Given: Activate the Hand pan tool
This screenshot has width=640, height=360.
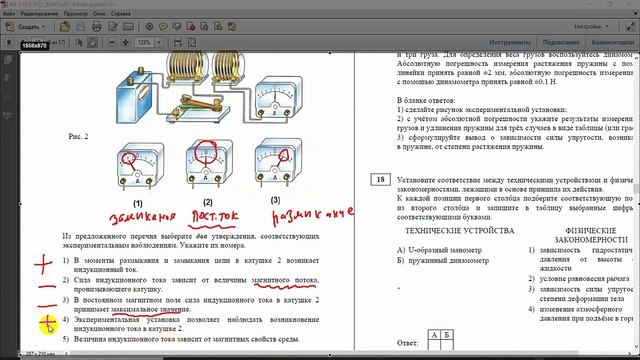Looking at the screenshot, I should pyautogui.click(x=92, y=42).
